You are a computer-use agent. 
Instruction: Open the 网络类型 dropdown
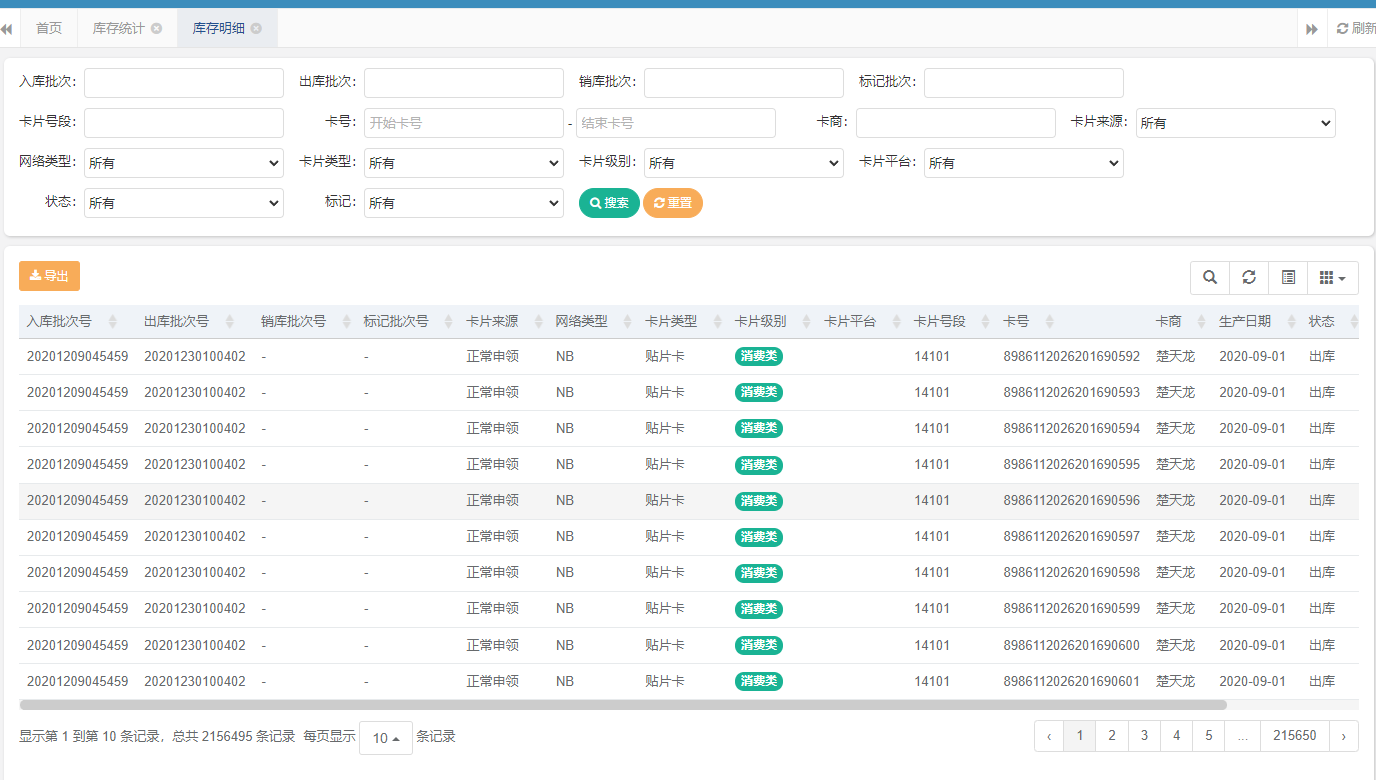pyautogui.click(x=184, y=163)
